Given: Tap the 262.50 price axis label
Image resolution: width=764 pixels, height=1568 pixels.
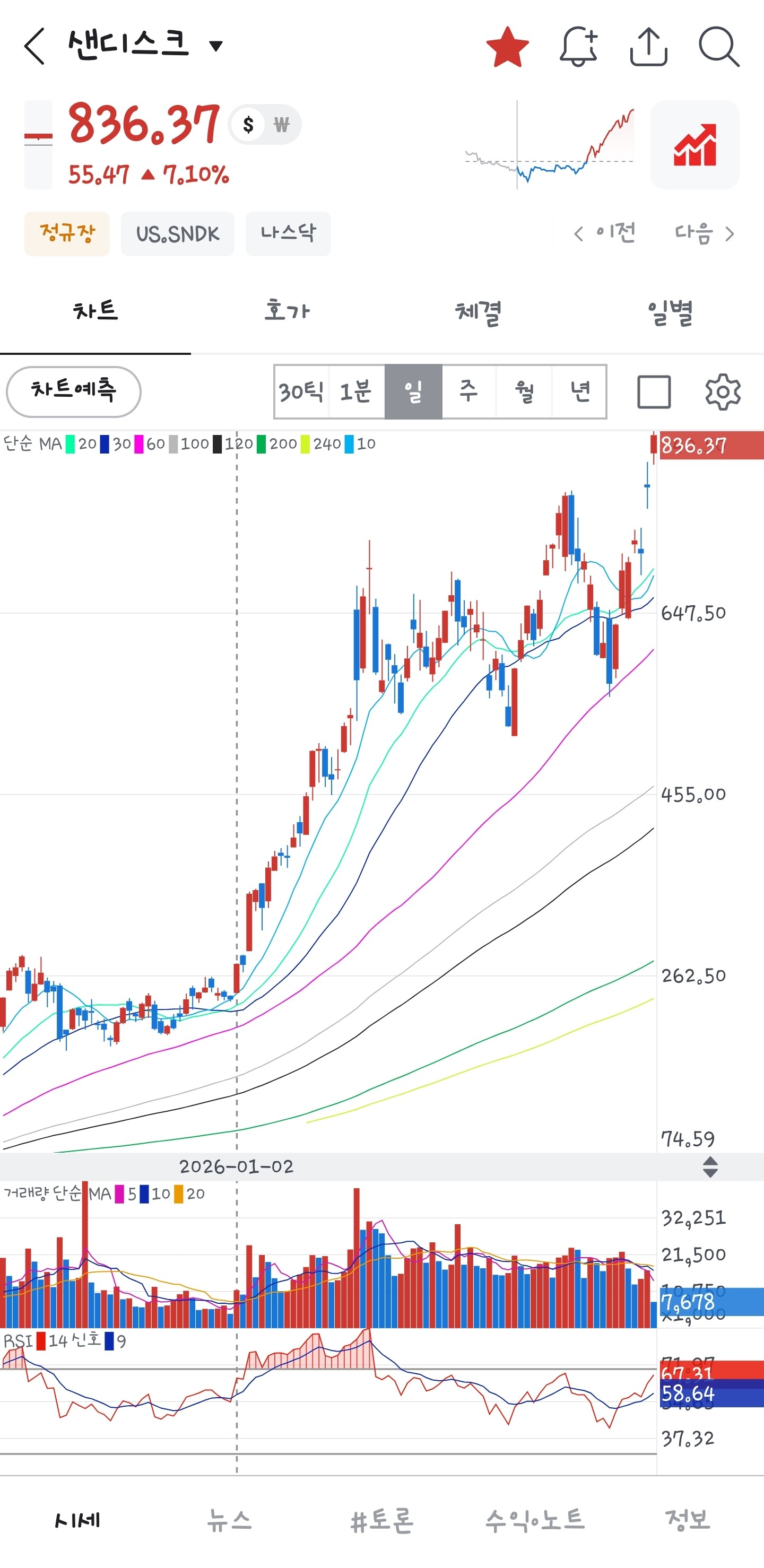Looking at the screenshot, I should 693,975.
